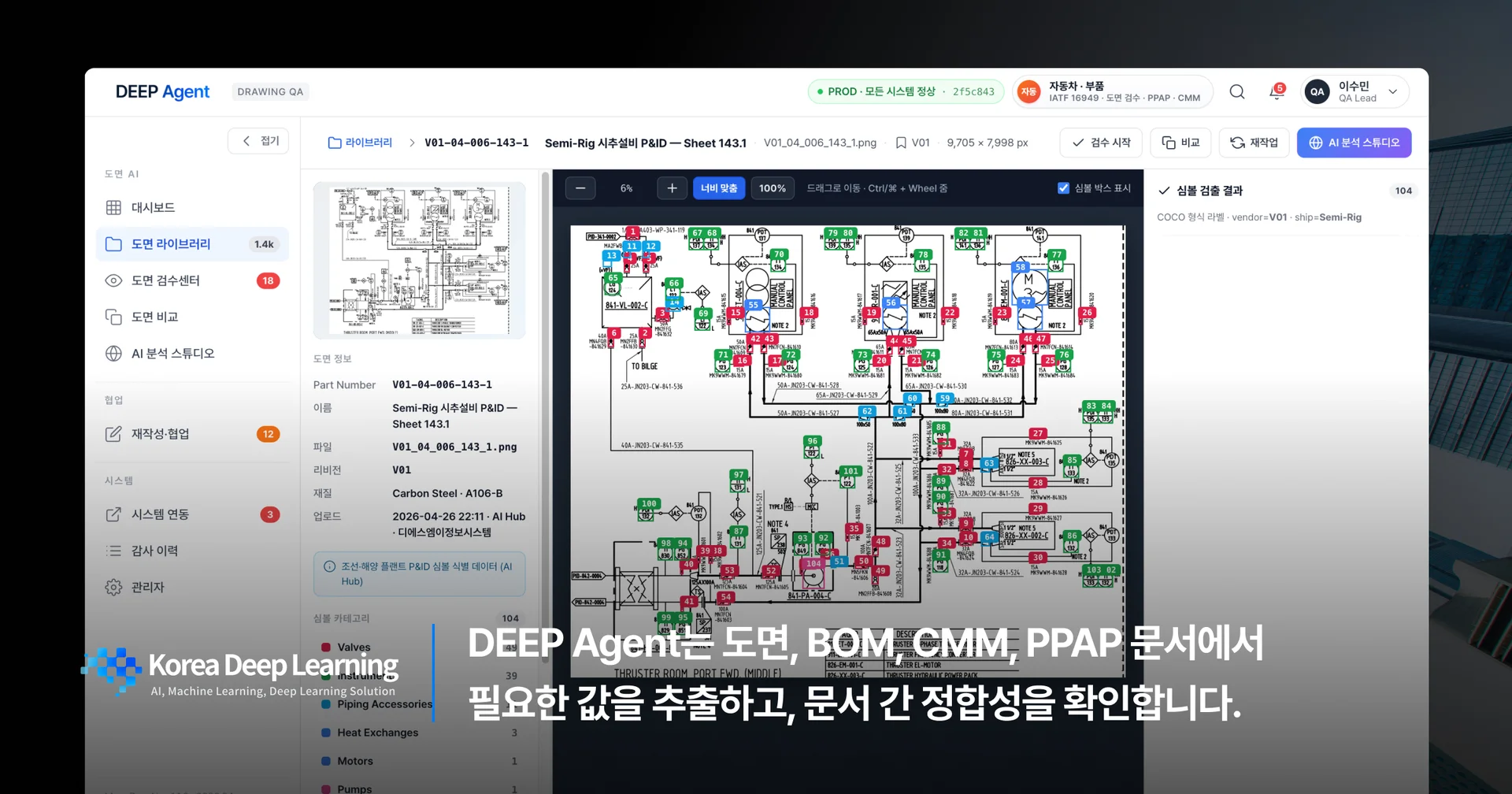Click the DRAWING QA tag

(270, 92)
